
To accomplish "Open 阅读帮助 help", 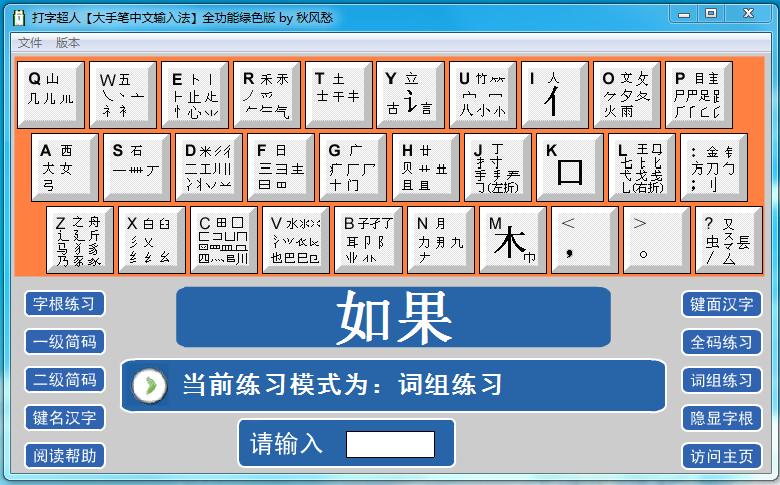I will pyautogui.click(x=65, y=456).
